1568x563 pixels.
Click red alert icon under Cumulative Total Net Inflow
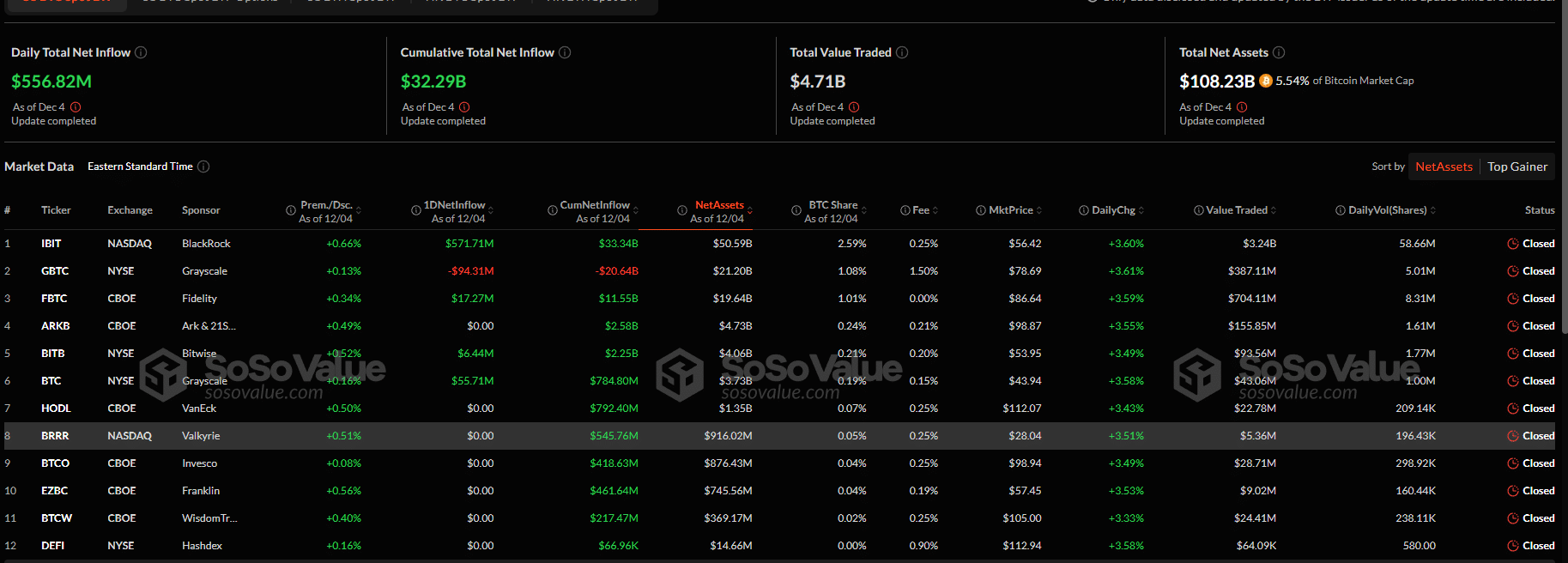464,107
